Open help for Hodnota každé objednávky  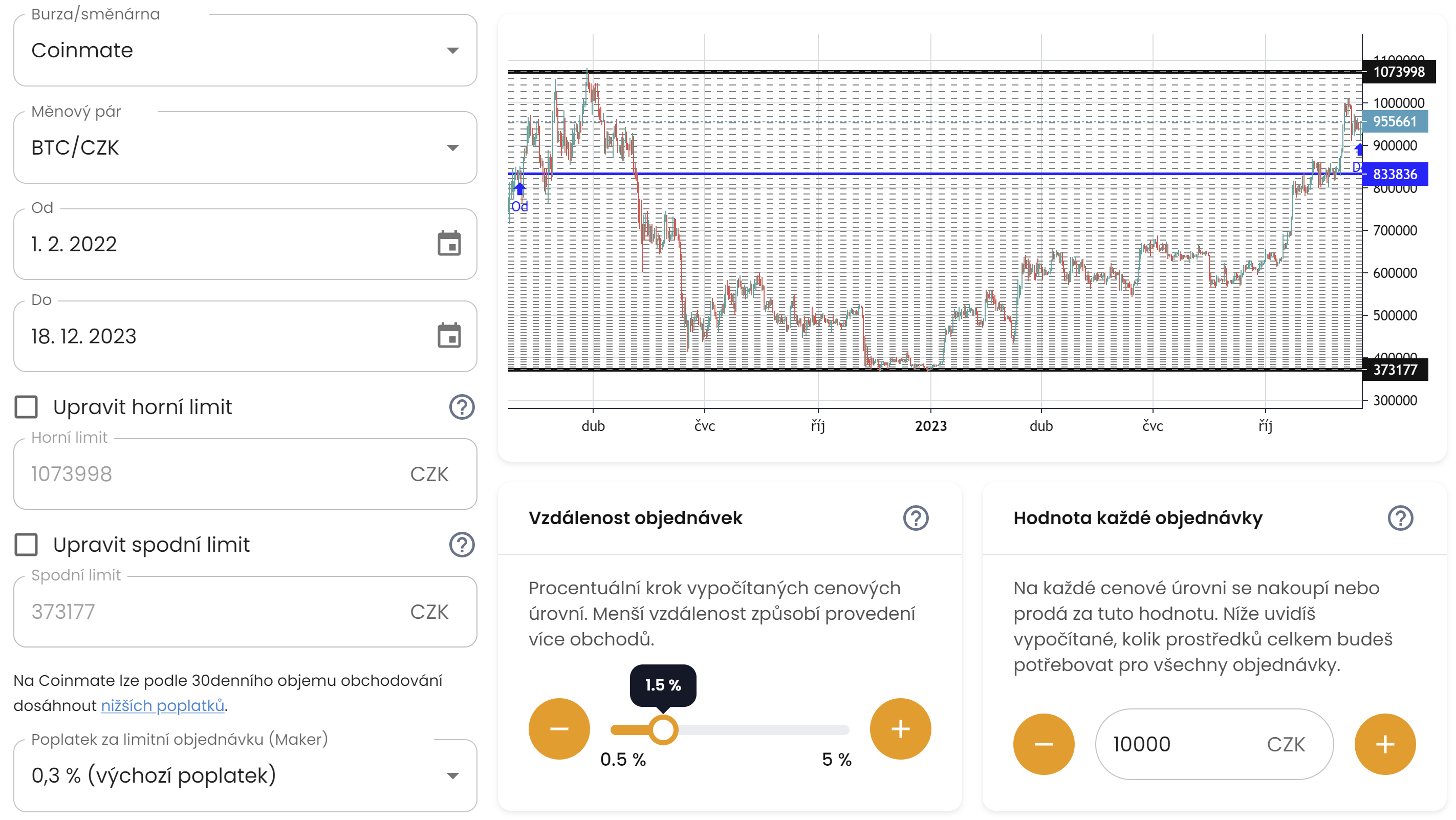(x=1401, y=519)
